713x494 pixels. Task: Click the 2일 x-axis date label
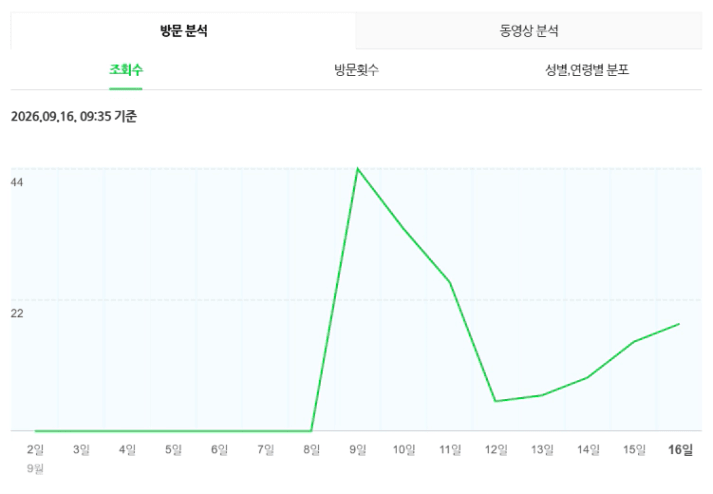click(35, 450)
